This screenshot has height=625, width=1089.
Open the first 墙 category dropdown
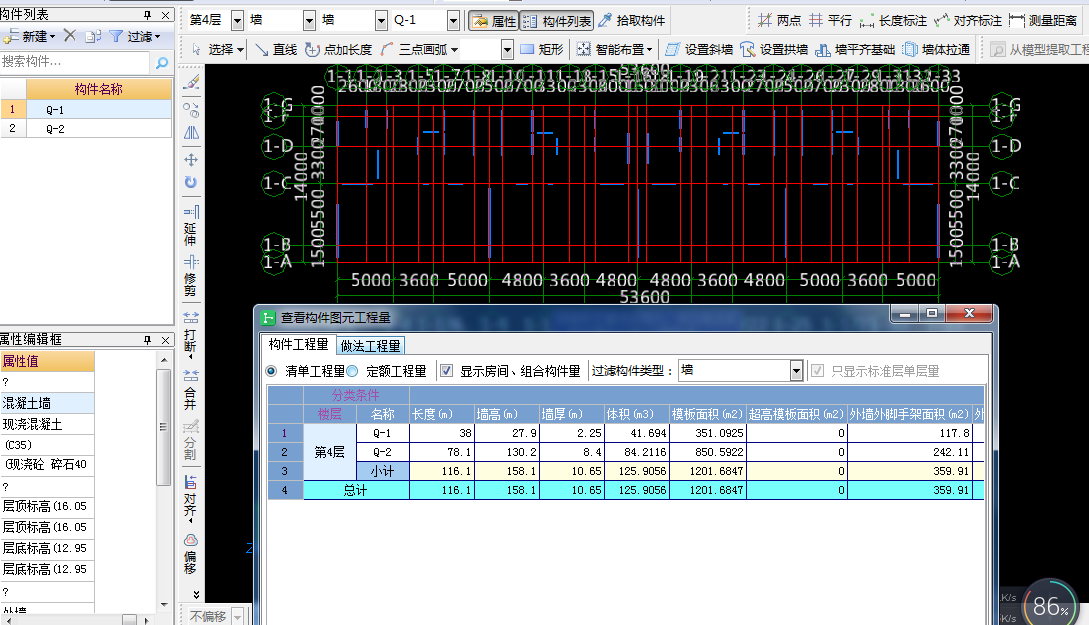tap(309, 21)
